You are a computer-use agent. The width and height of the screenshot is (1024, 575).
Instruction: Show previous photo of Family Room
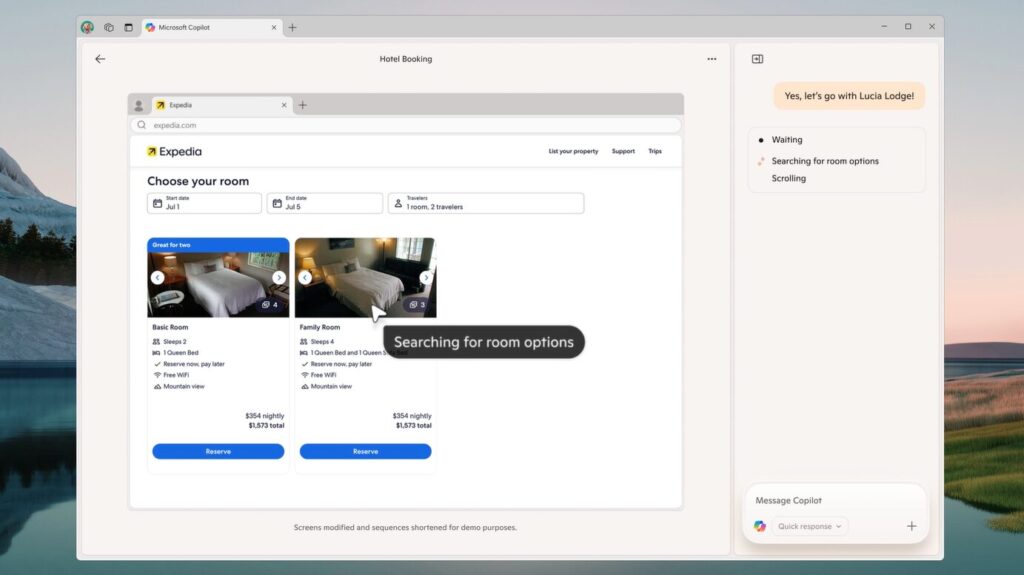point(305,278)
